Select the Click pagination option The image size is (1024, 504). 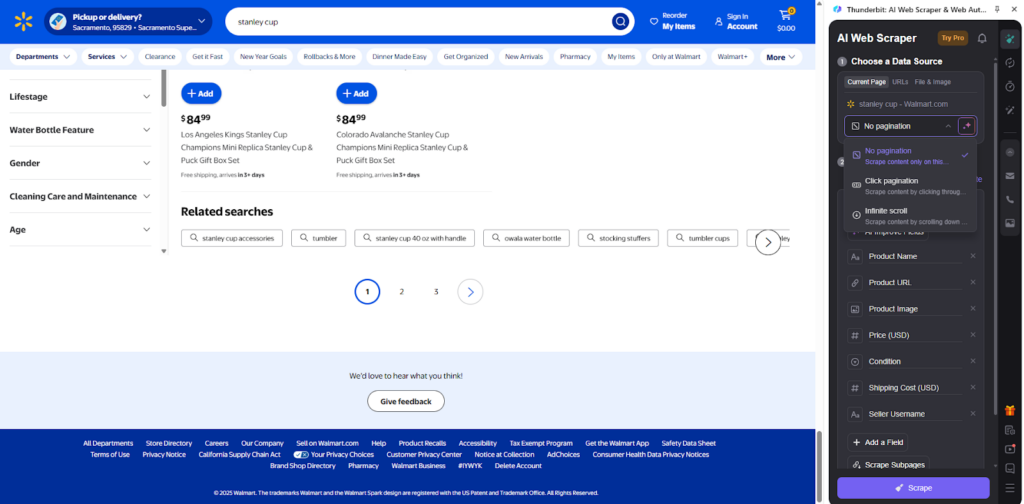(910, 185)
